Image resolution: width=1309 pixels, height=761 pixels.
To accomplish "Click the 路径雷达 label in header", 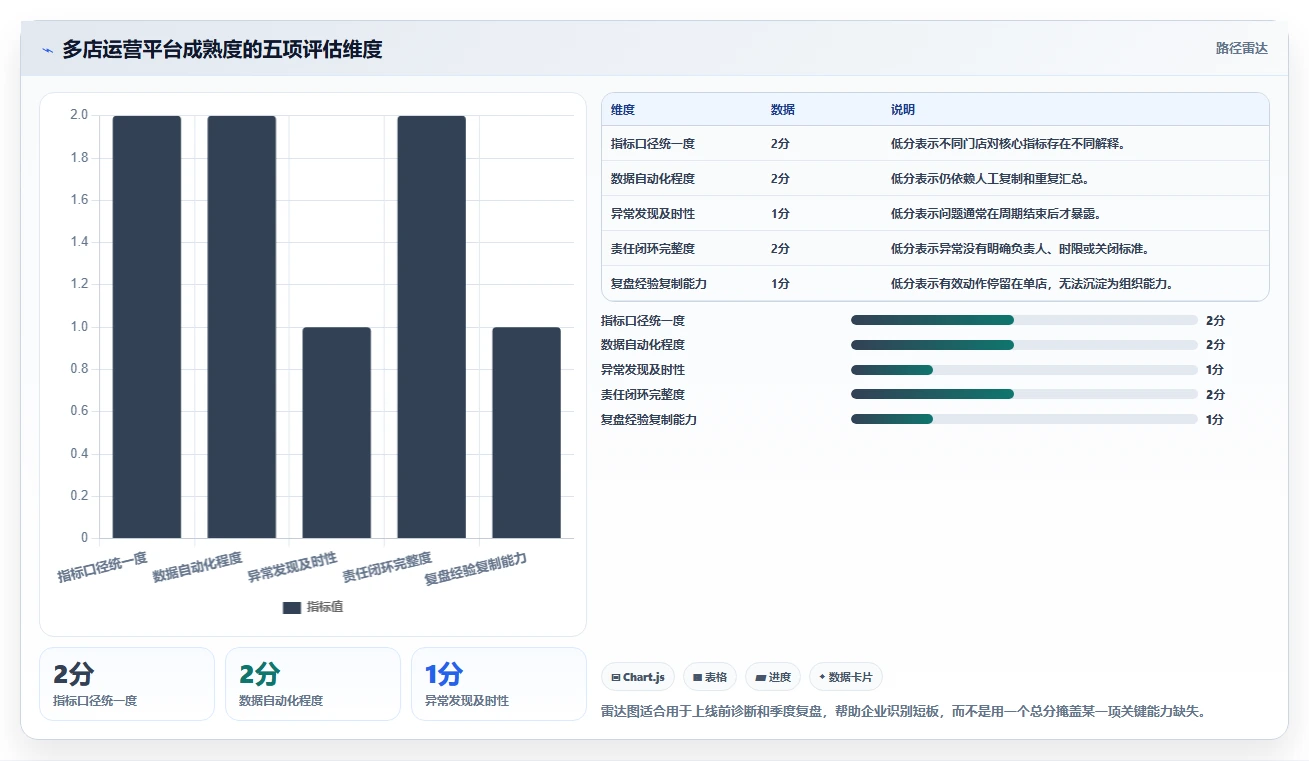I will [x=1241, y=48].
